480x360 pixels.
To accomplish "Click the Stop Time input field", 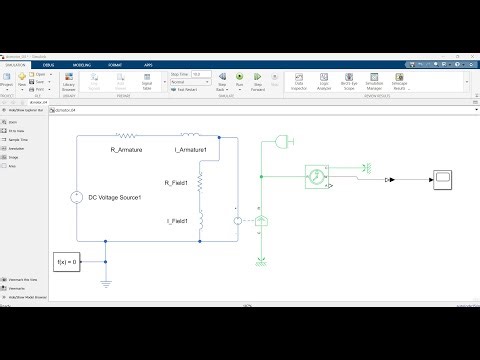I will 201,74.
